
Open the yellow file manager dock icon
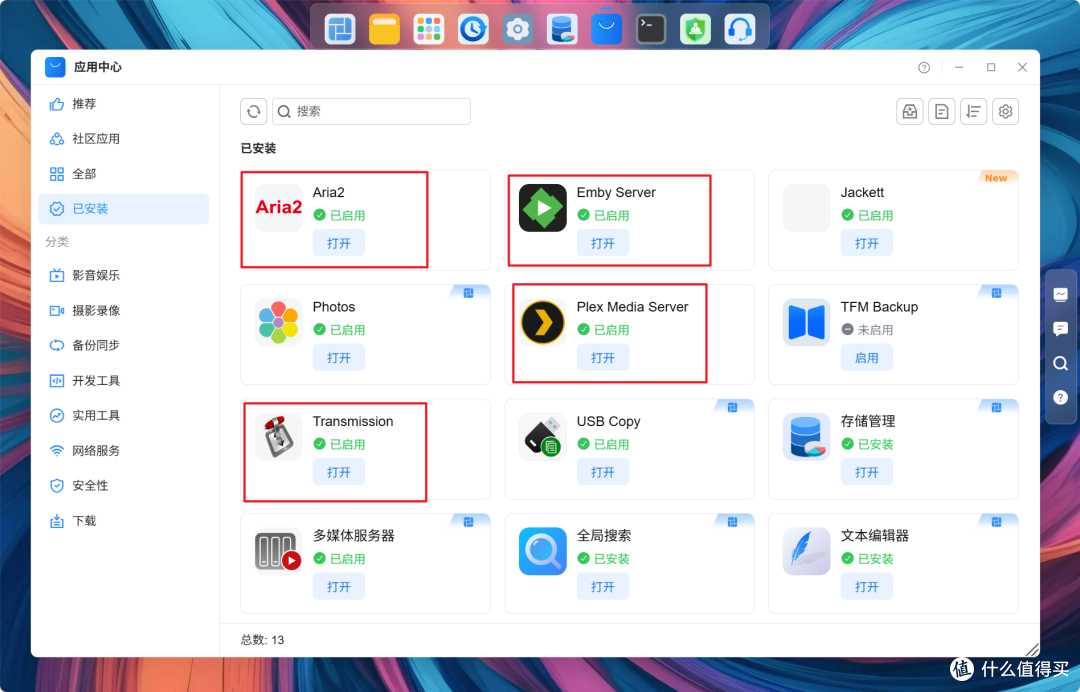pyautogui.click(x=384, y=29)
